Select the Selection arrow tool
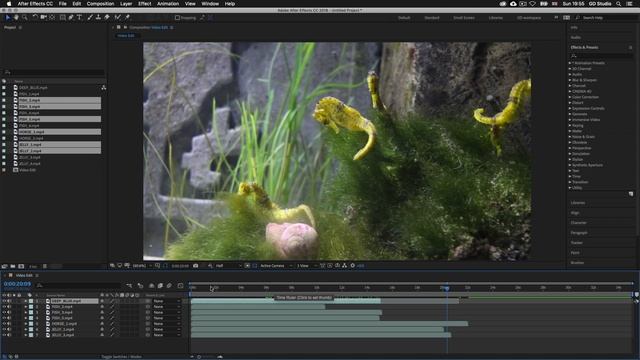The height and width of the screenshot is (360, 640). pyautogui.click(x=7, y=18)
